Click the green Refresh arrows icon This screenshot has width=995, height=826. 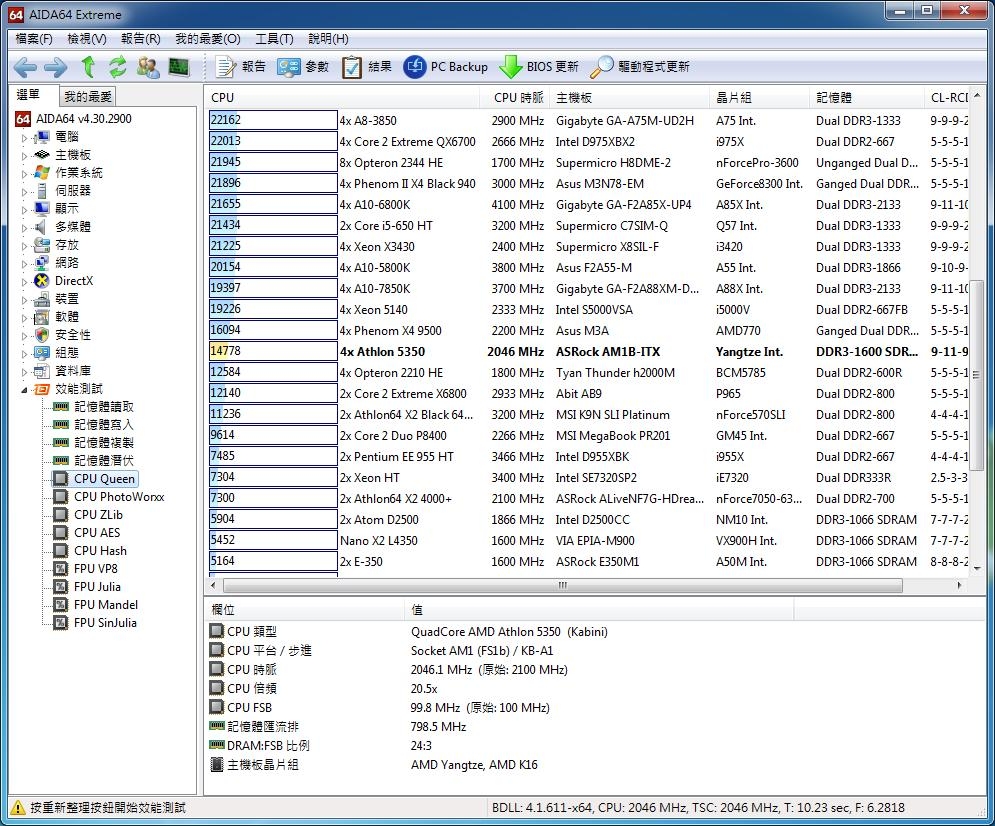(x=117, y=67)
